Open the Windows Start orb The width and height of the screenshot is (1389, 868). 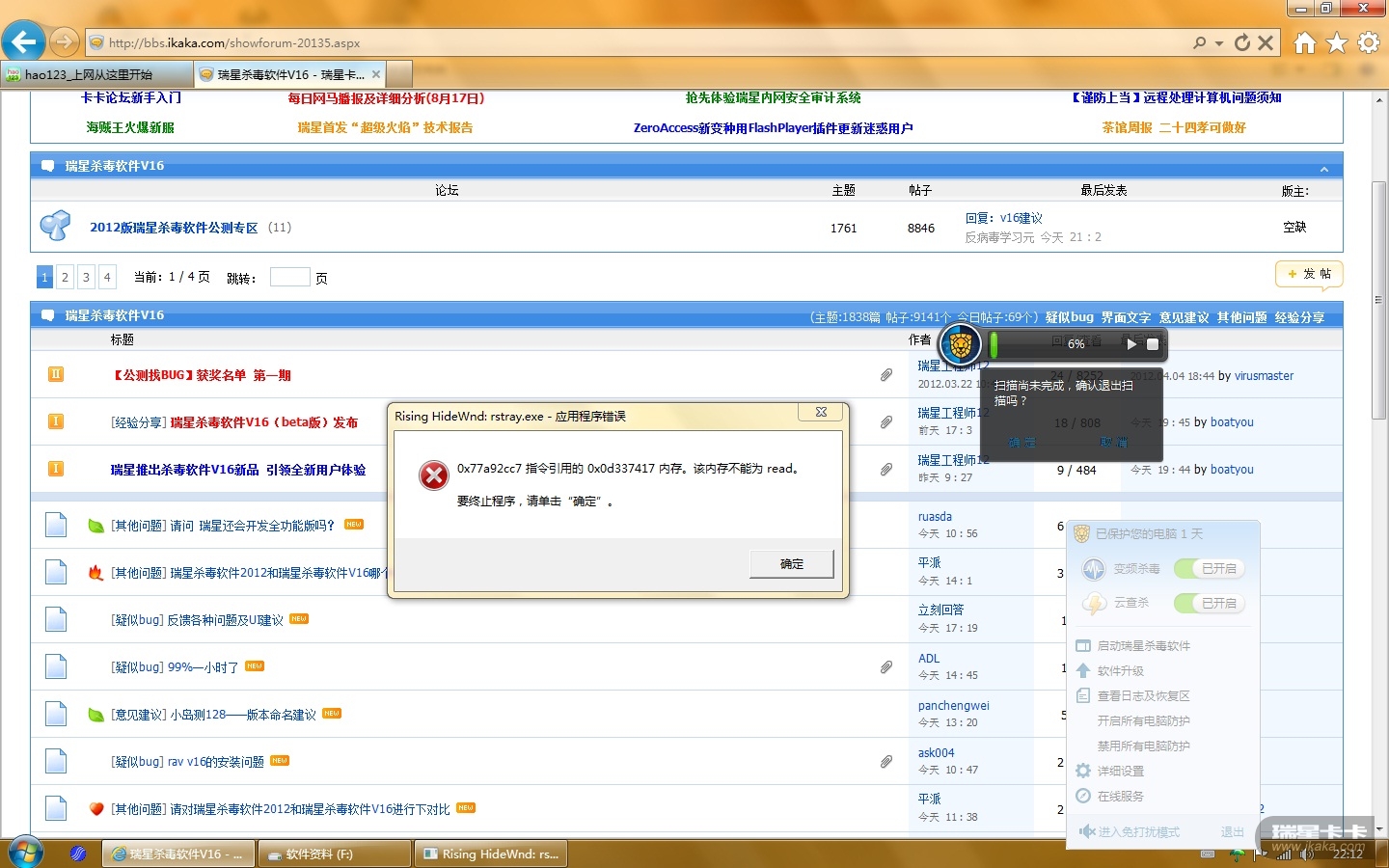(x=25, y=853)
